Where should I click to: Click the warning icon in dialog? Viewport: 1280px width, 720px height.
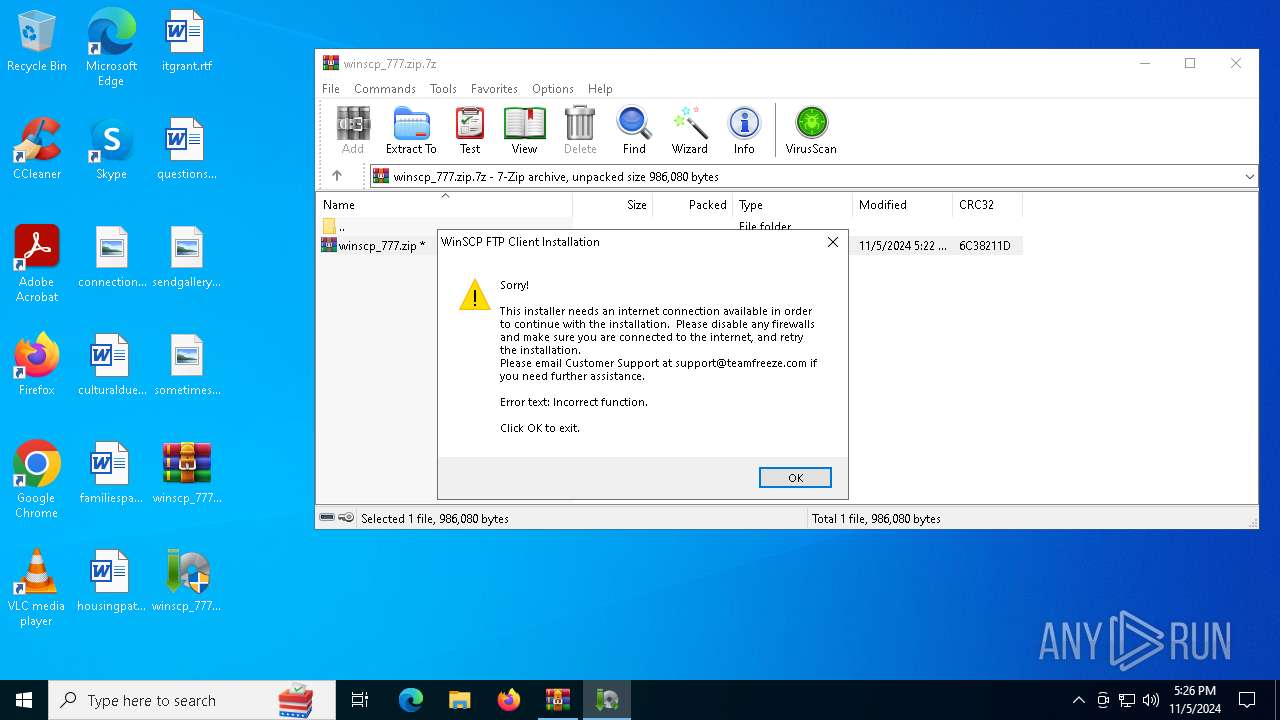tap(474, 295)
